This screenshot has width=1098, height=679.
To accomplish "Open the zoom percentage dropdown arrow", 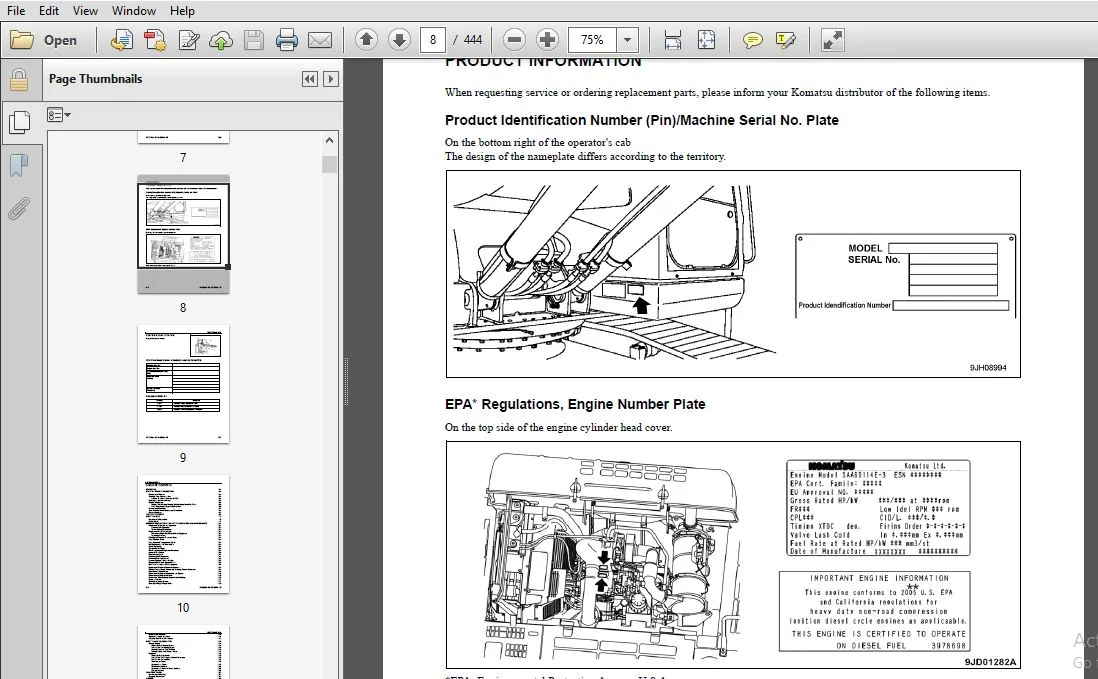I will pos(627,40).
